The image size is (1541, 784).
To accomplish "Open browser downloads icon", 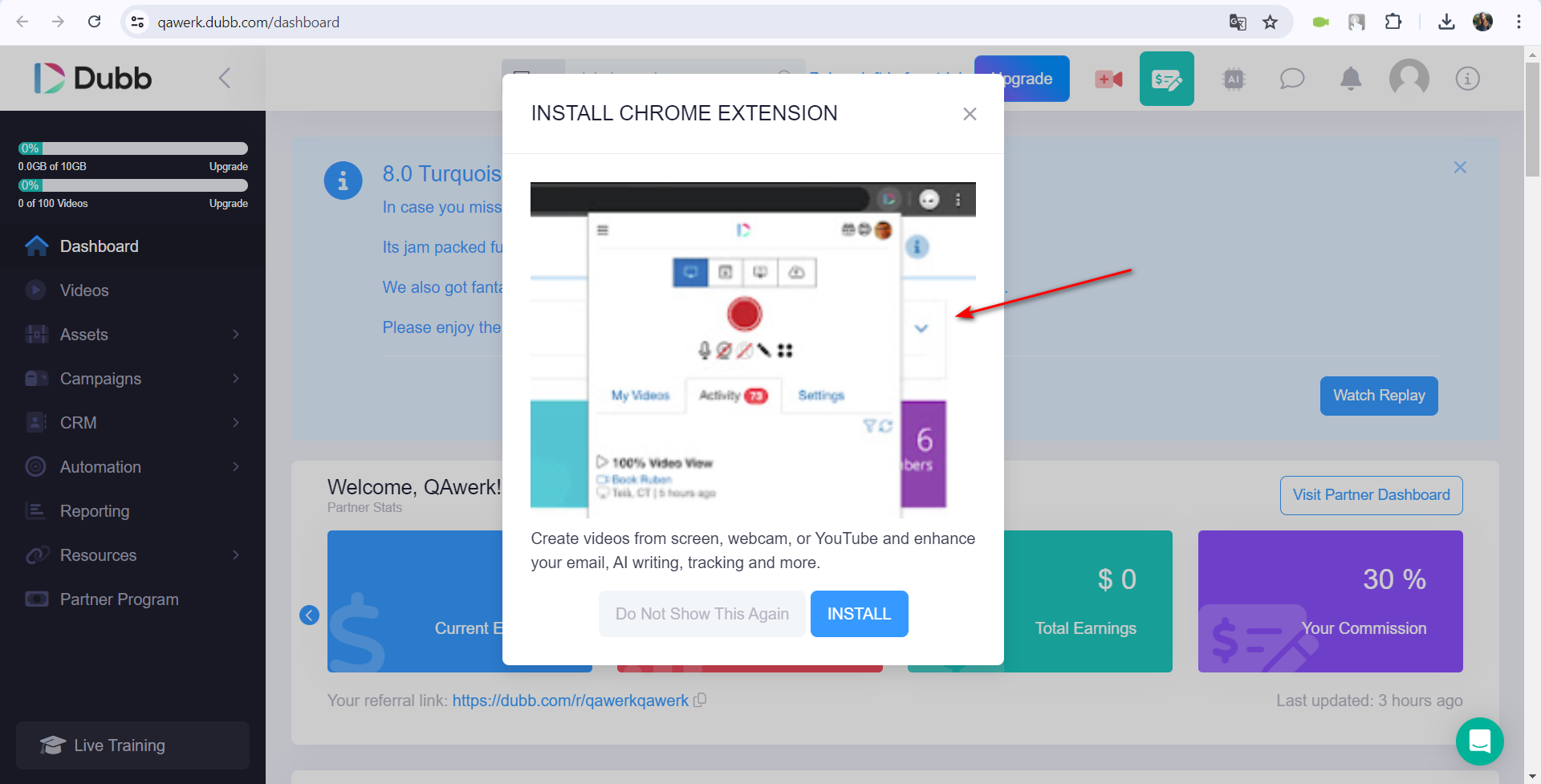I will 1446,22.
